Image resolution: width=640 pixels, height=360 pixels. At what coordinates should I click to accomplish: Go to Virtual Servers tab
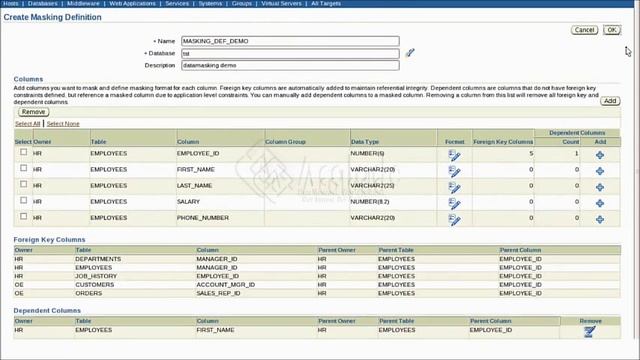pyautogui.click(x=281, y=3)
